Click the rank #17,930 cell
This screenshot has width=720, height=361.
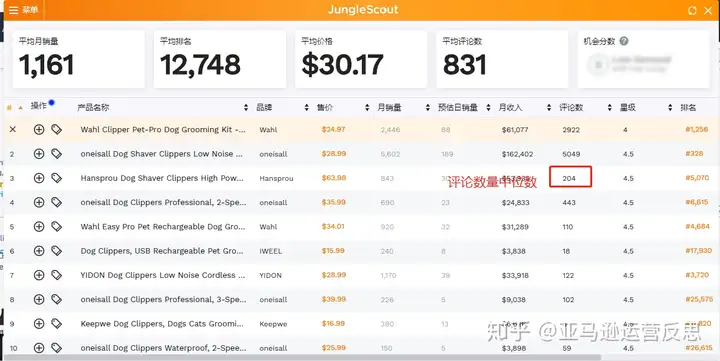point(698,250)
